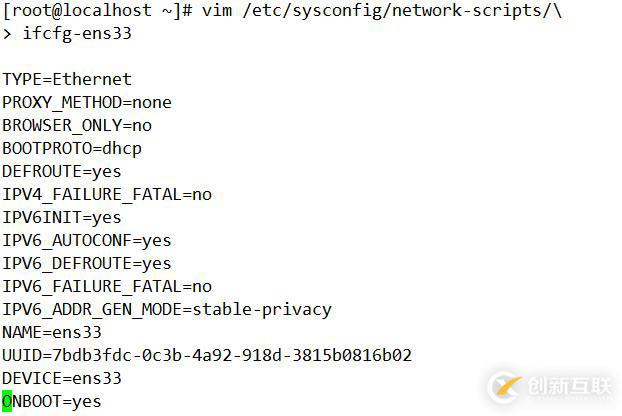Click the BROWSER_ONLY=no line

[x=77, y=125]
